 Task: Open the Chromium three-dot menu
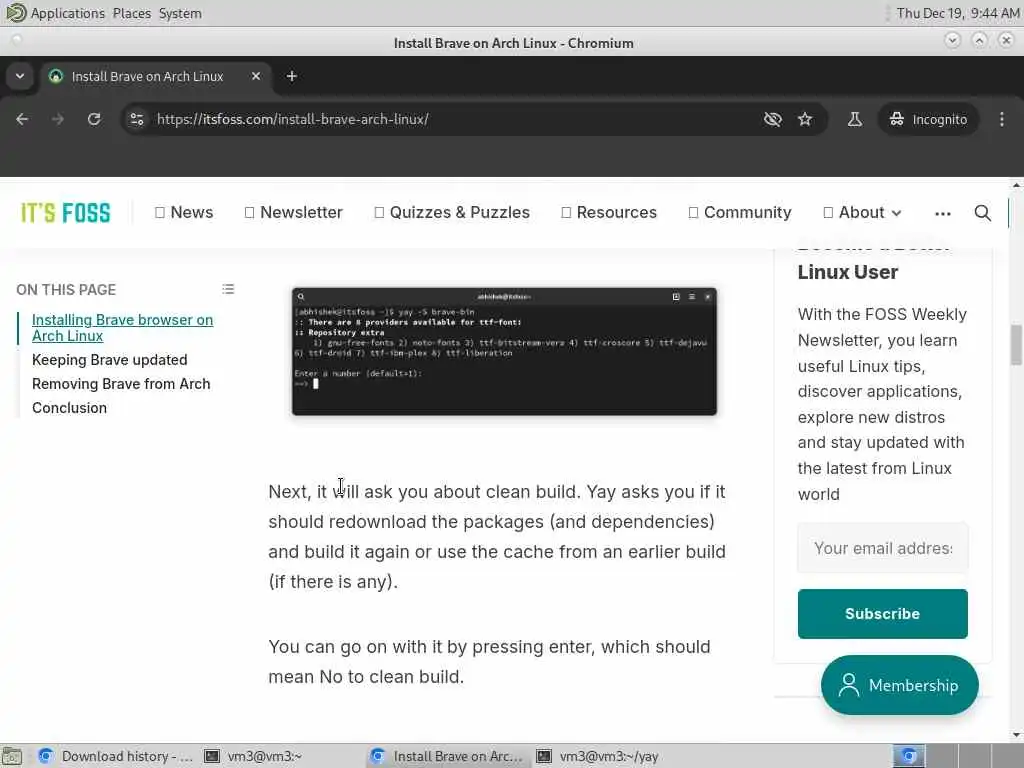1002,119
